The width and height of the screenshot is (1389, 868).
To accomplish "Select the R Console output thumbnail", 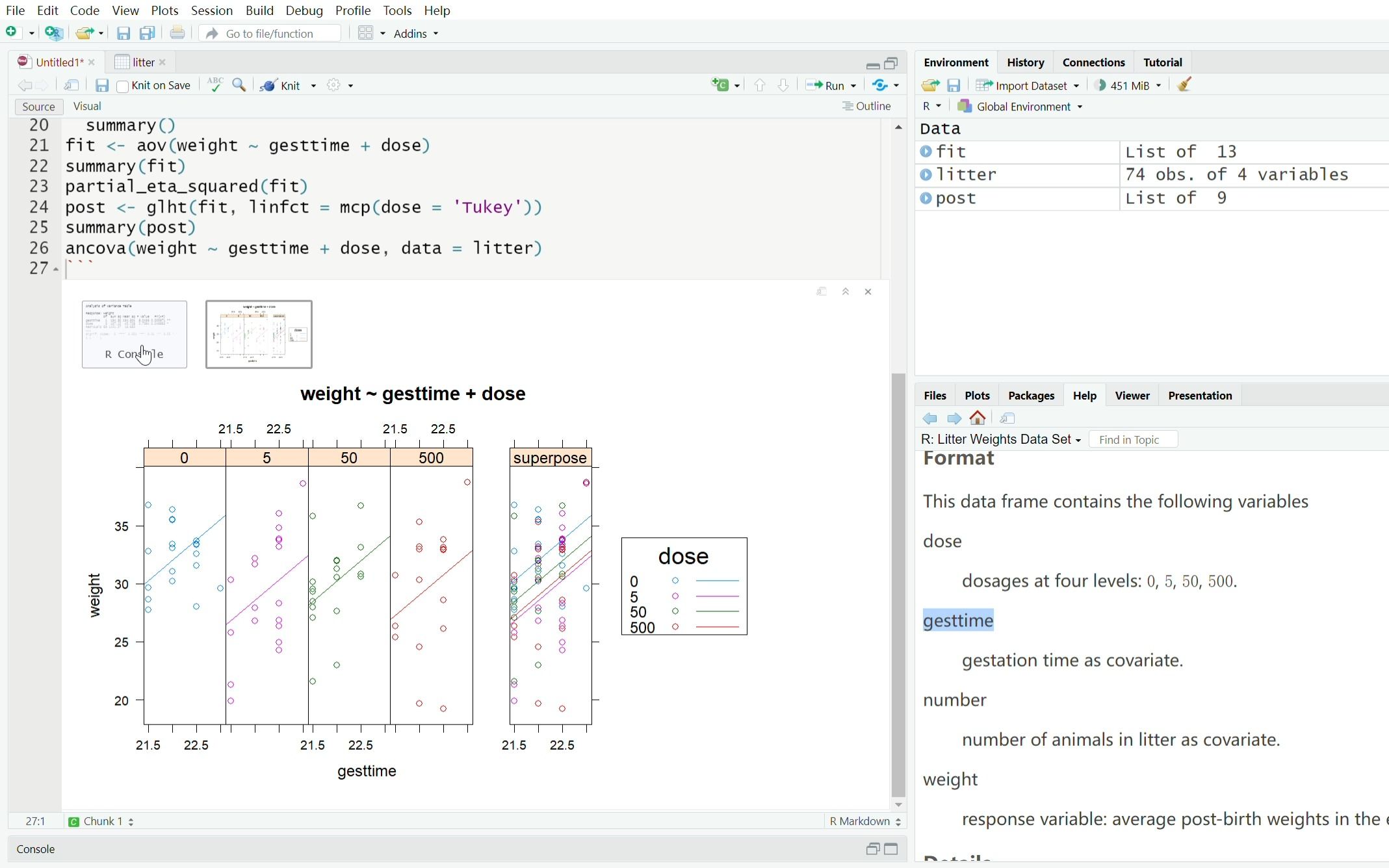I will tap(135, 335).
